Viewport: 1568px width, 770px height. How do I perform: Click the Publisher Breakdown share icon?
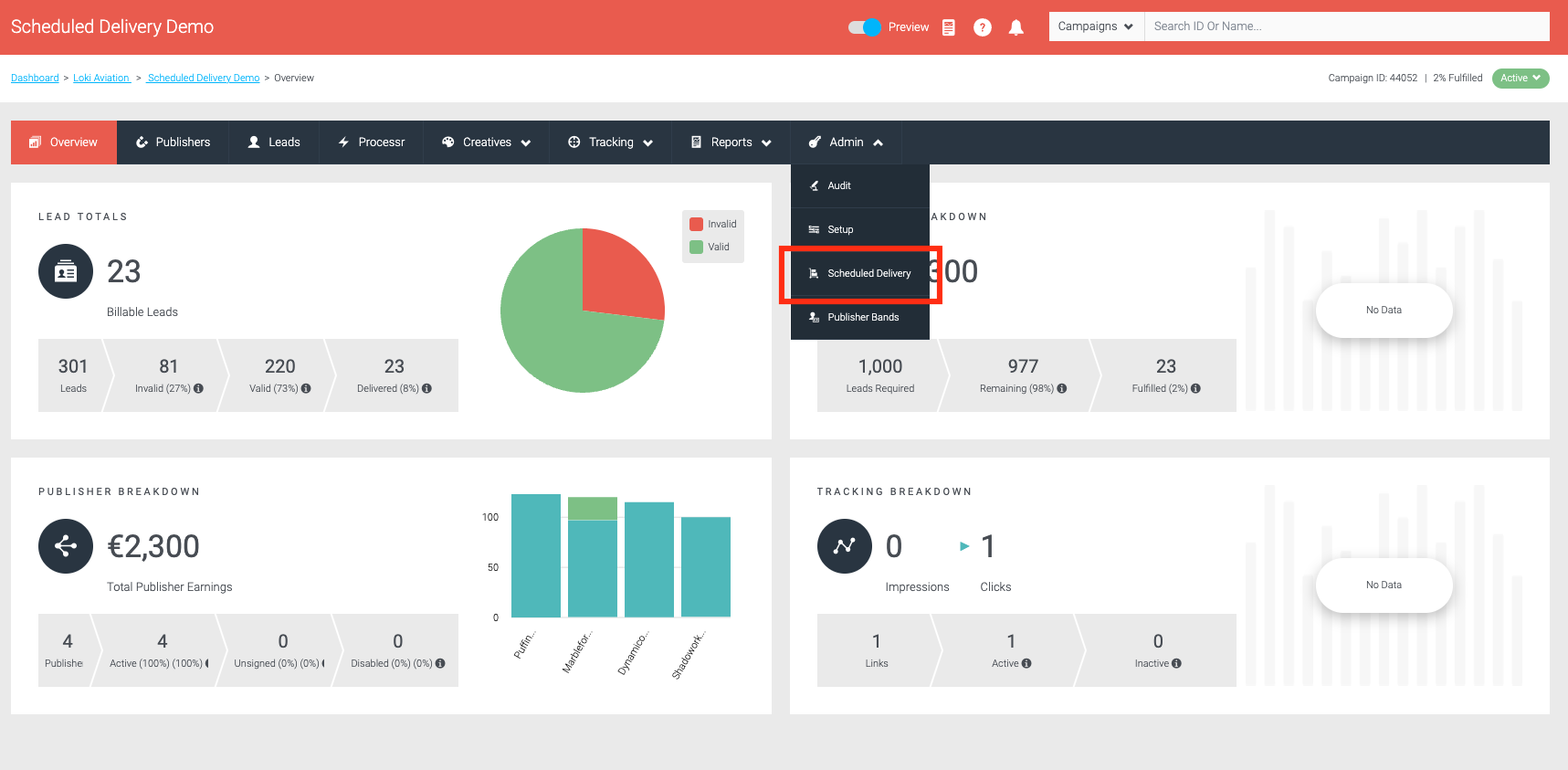(66, 546)
